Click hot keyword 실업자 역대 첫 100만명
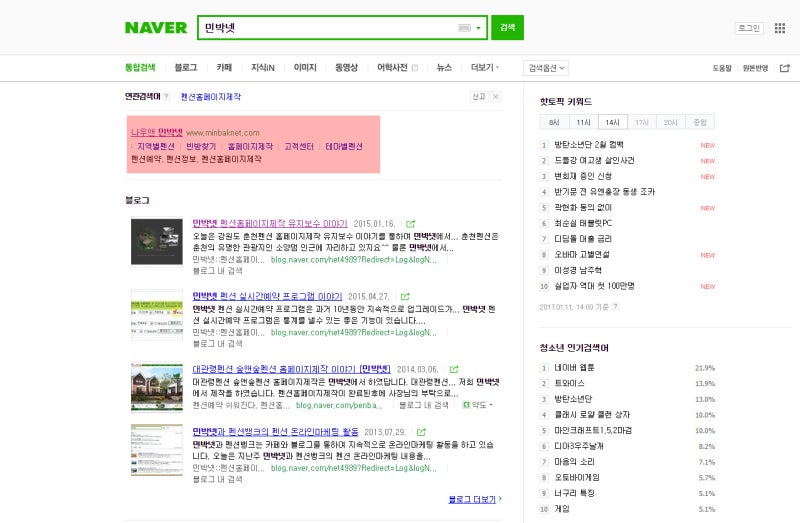The height and width of the screenshot is (523, 800). point(594,286)
